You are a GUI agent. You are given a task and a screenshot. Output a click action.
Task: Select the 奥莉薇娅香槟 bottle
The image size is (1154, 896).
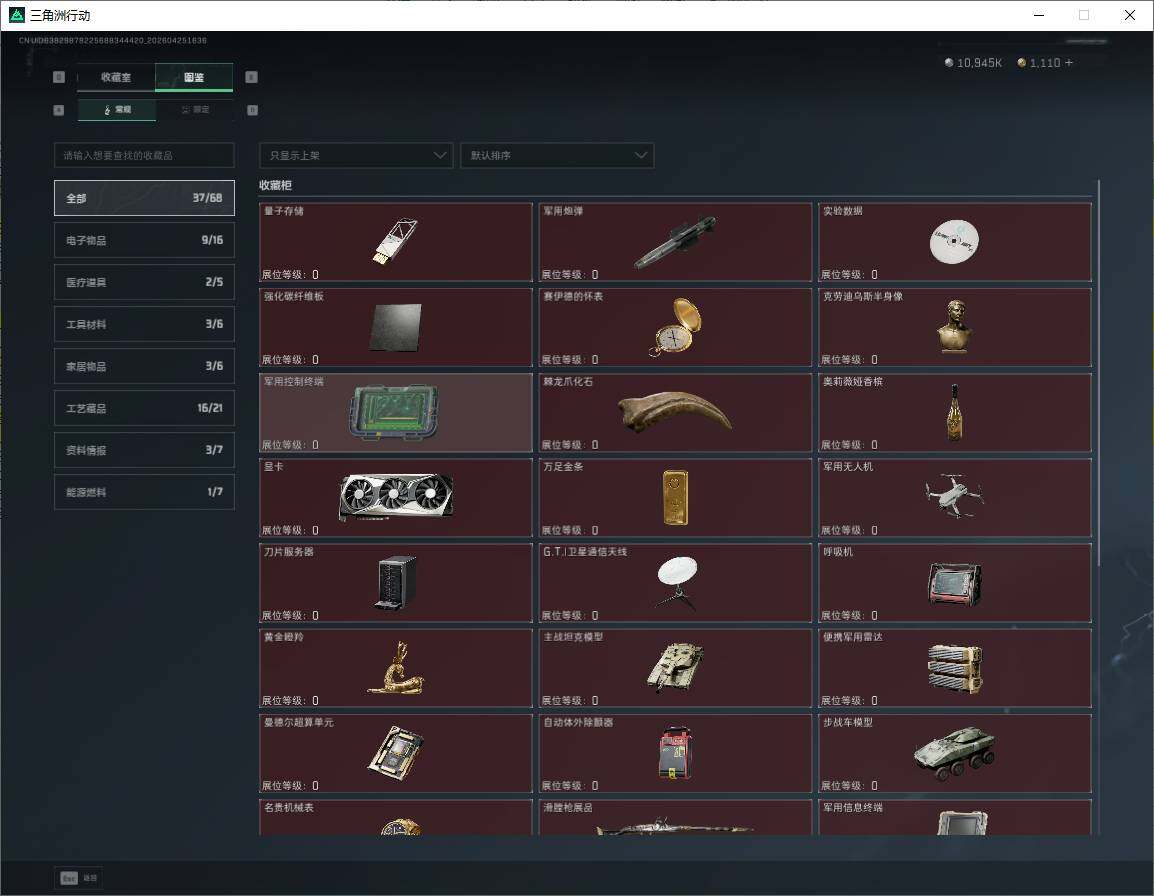tap(955, 412)
